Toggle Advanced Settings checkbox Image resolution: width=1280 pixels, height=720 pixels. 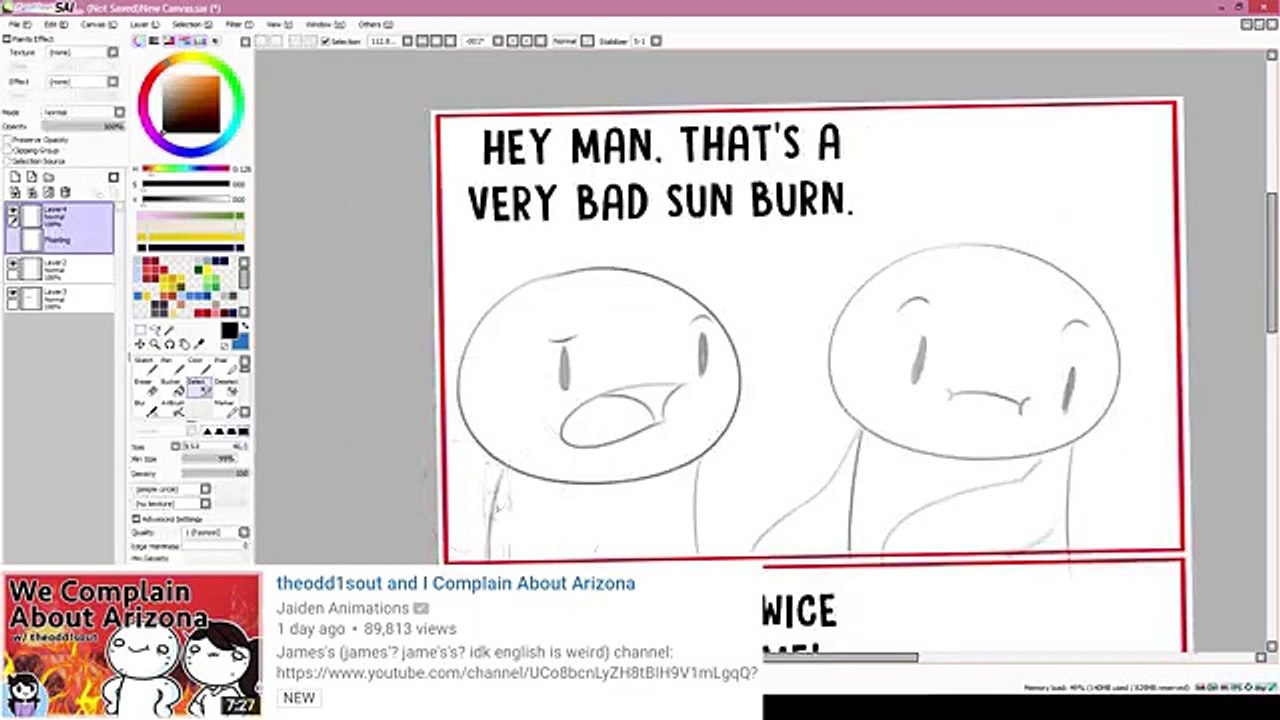tap(137, 519)
